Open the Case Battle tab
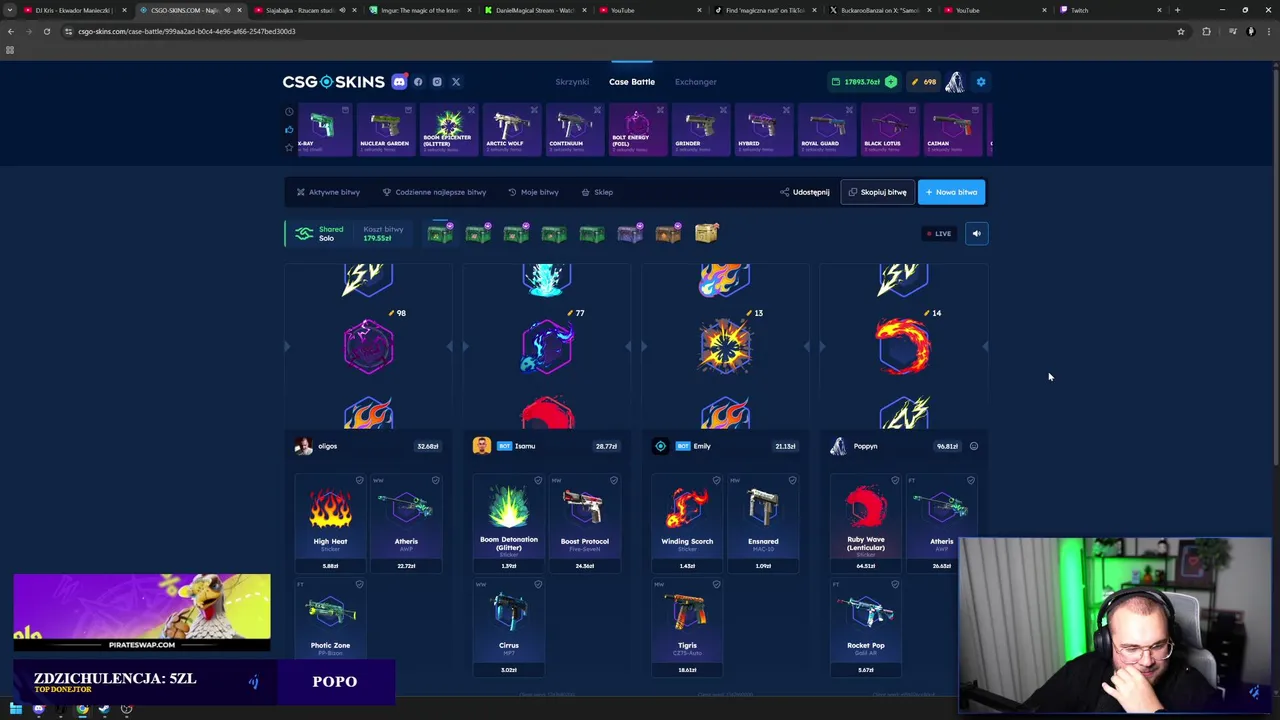The height and width of the screenshot is (720, 1280). click(x=632, y=82)
